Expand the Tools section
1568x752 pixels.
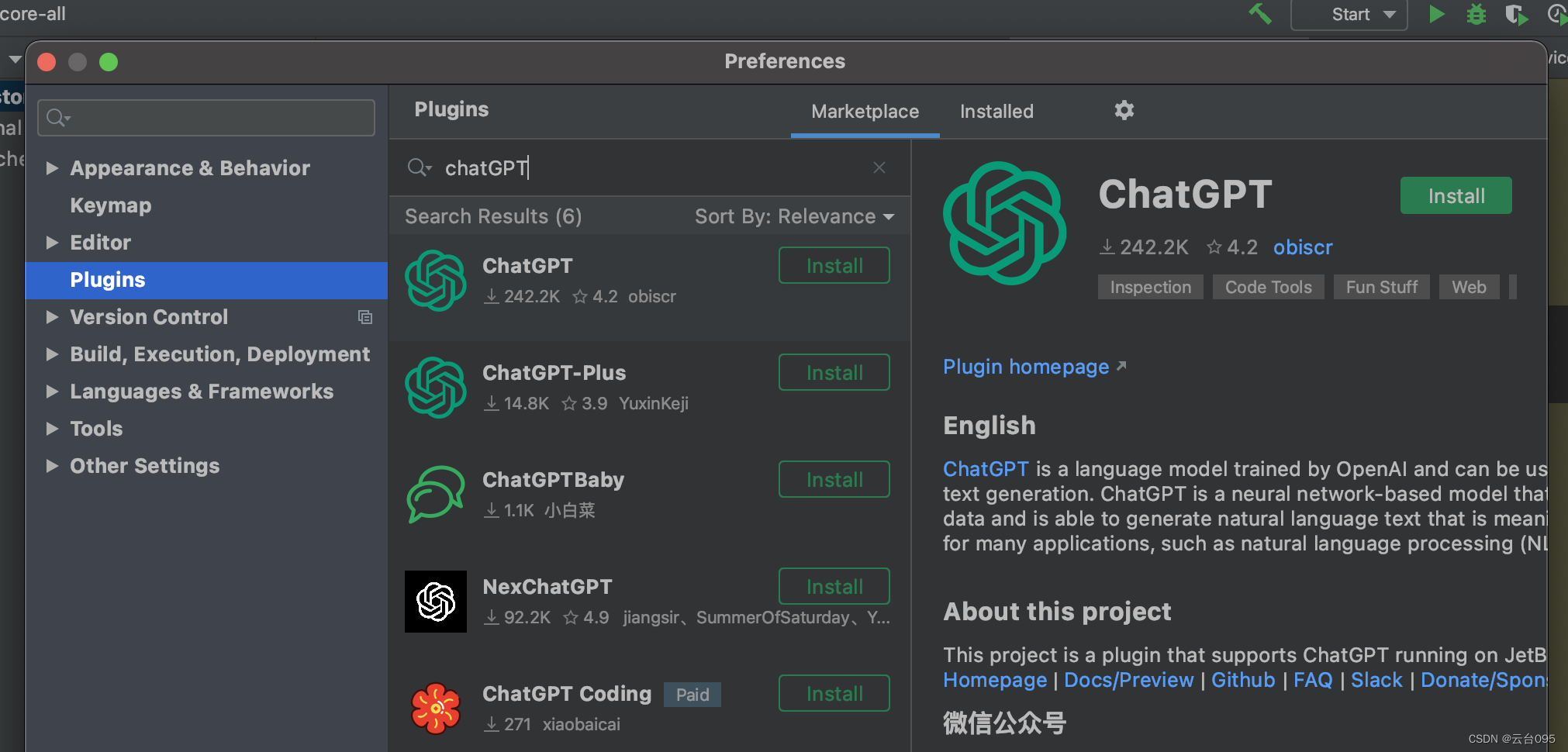pos(52,429)
